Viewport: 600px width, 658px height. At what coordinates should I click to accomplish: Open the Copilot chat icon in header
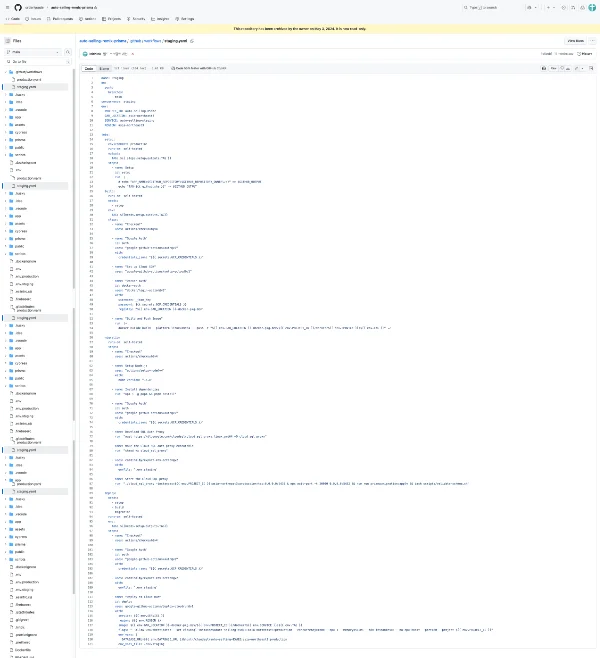529,8
